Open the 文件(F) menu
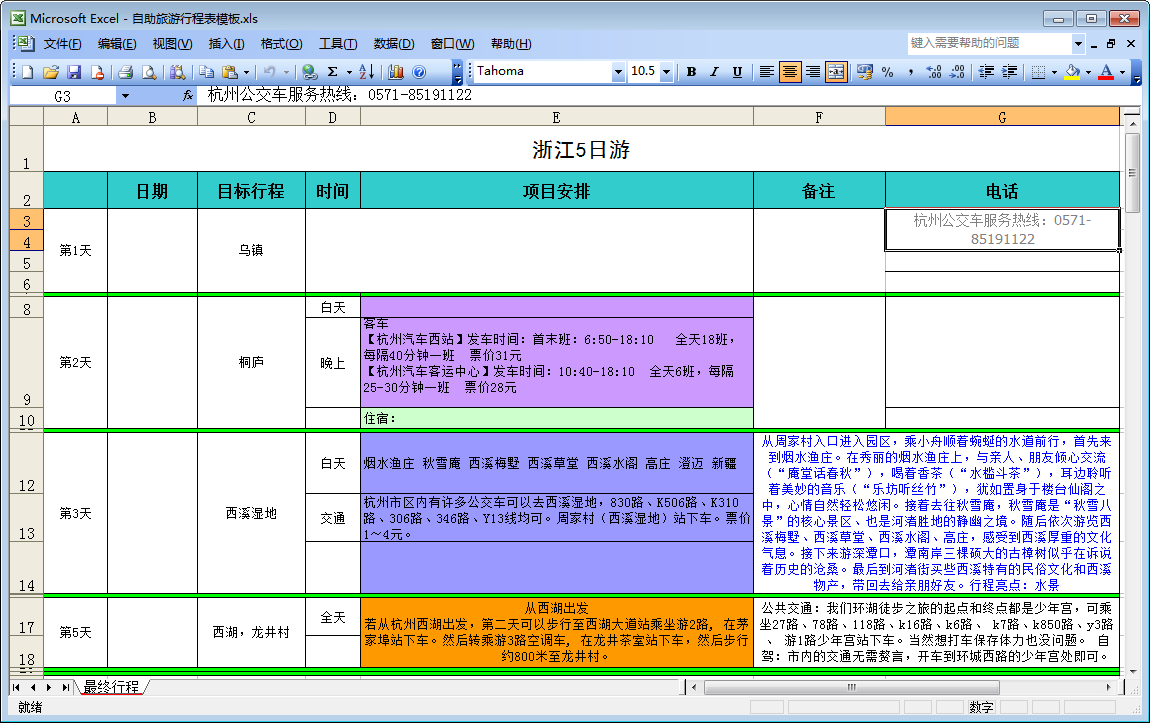The width and height of the screenshot is (1150, 723). pos(62,44)
